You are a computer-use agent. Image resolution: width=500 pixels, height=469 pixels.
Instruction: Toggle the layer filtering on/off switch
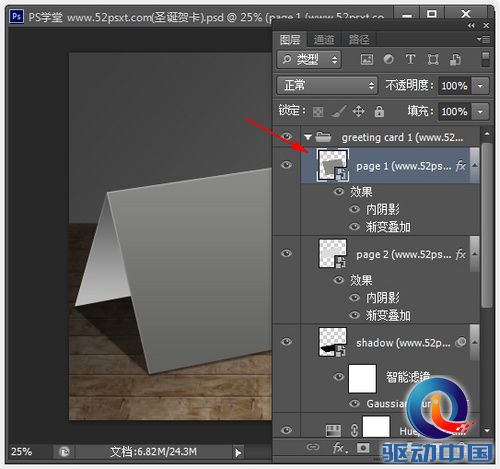pos(486,59)
